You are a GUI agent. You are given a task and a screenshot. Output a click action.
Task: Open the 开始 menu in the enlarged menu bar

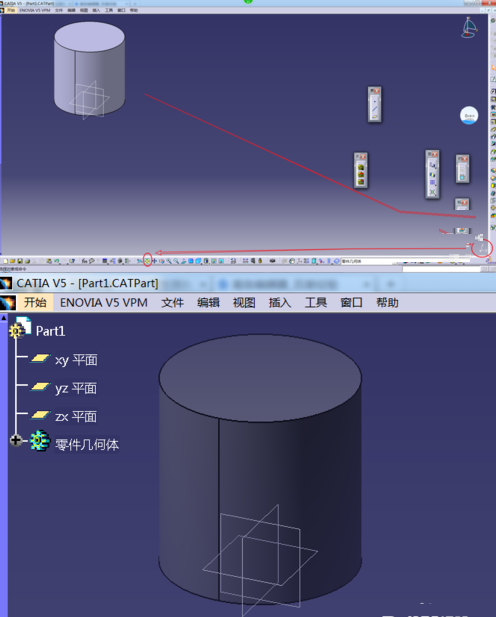coord(35,302)
